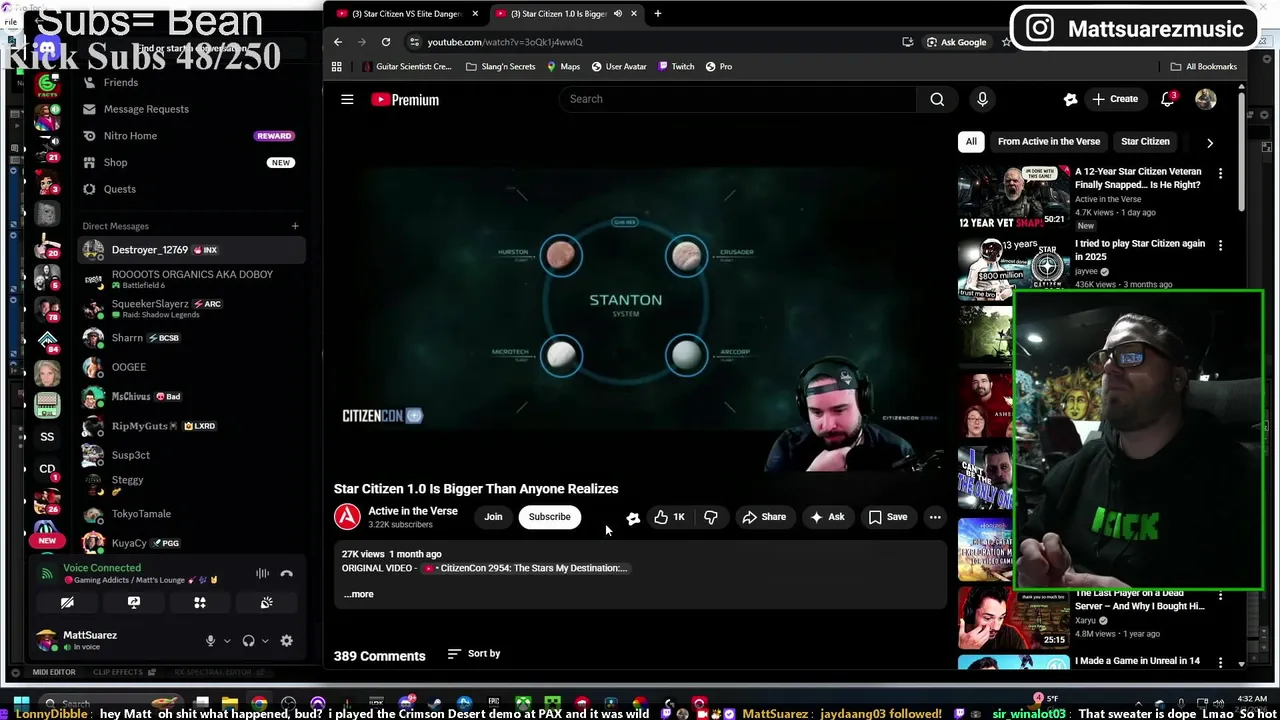Viewport: 1280px width, 720px height.
Task: Turn on camera in Discord voice panel
Action: pos(67,602)
